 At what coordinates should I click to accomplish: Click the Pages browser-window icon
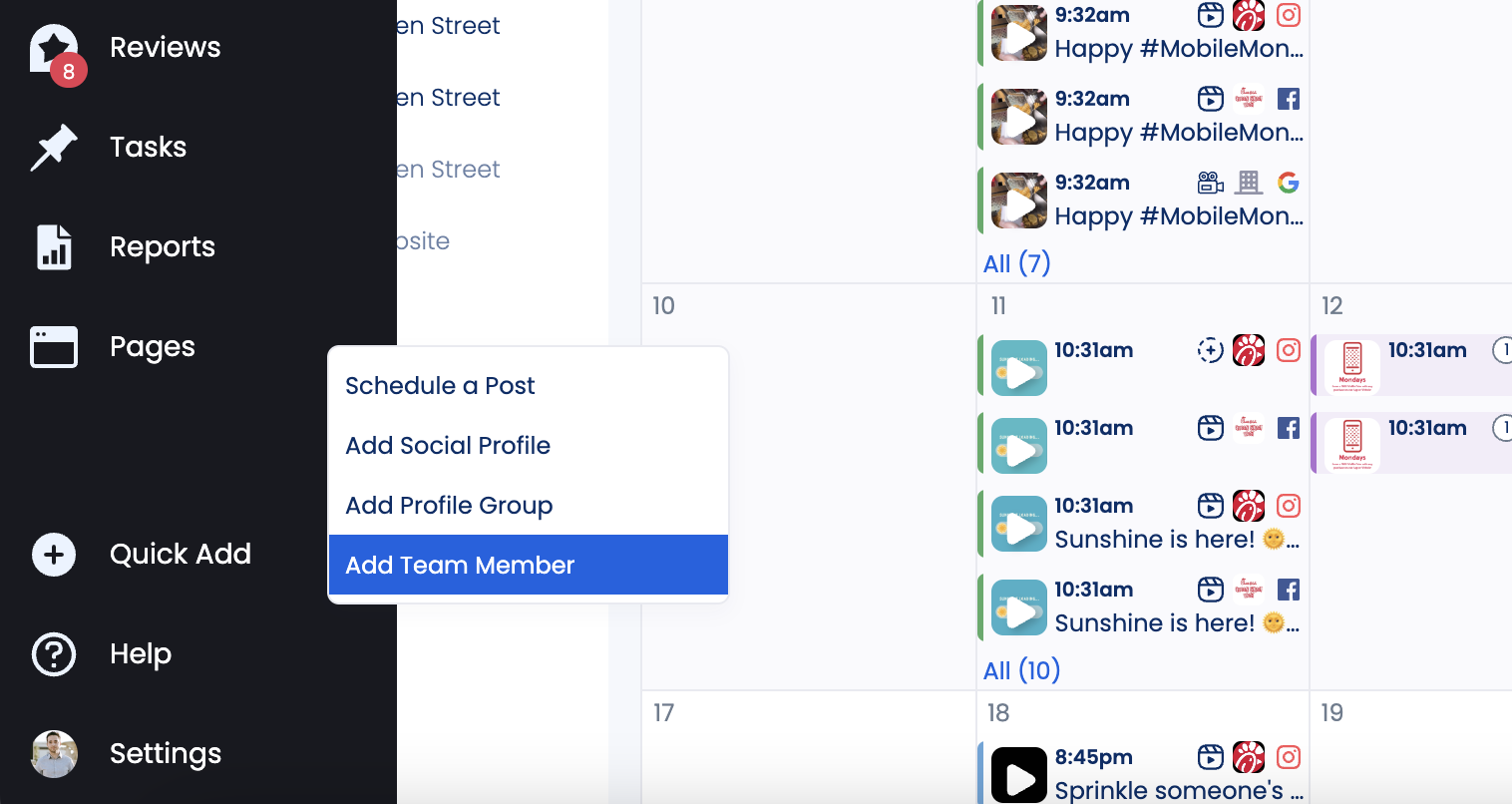pyautogui.click(x=53, y=346)
